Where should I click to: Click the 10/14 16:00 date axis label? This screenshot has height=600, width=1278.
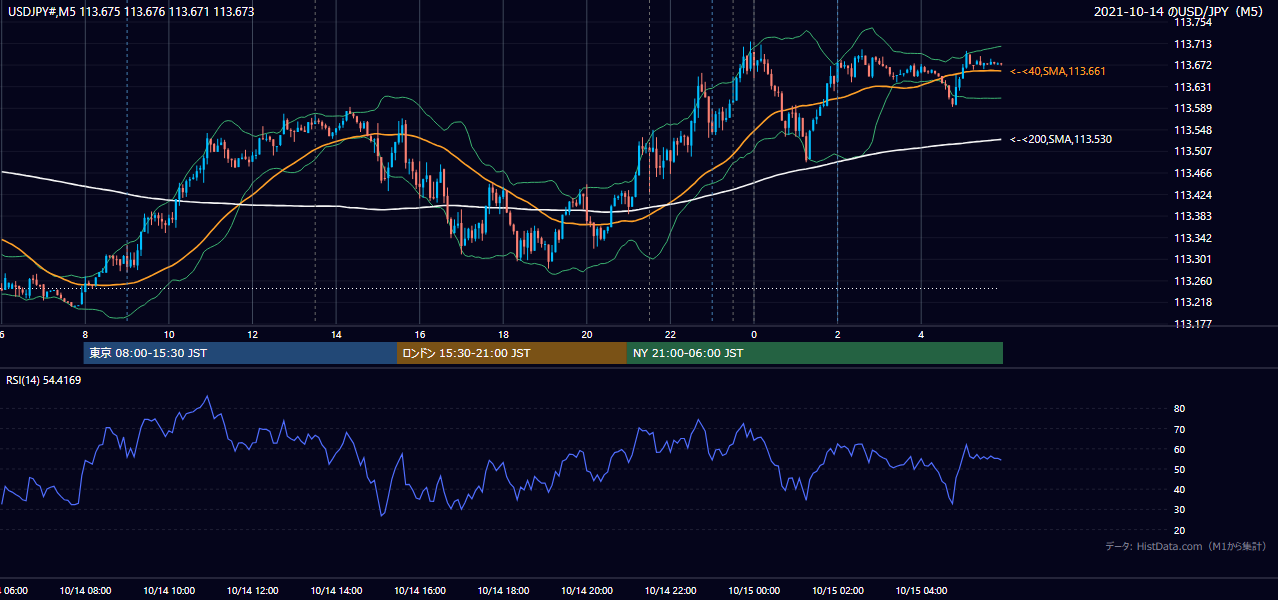click(419, 590)
